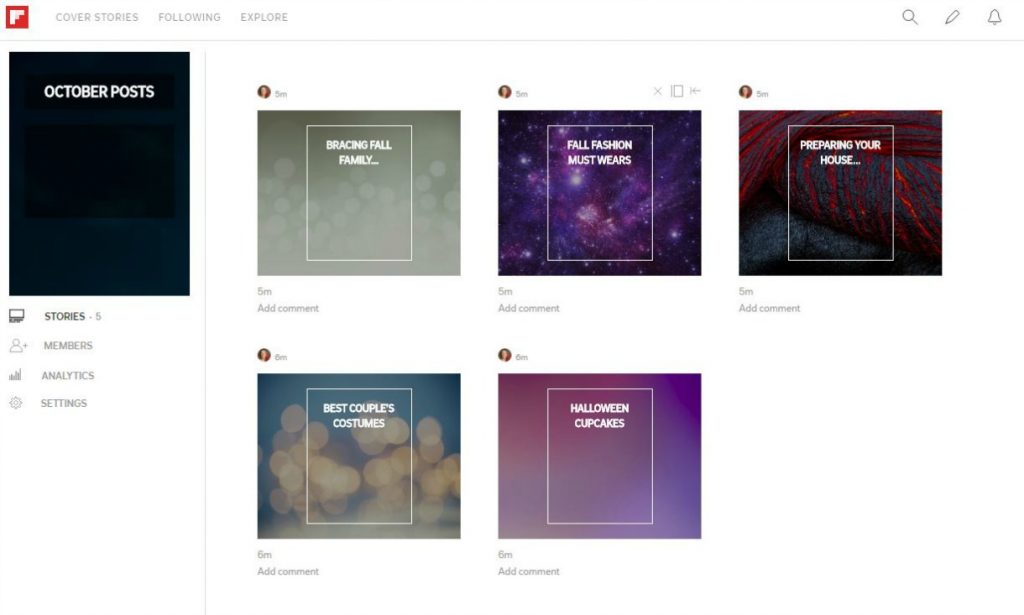Click the October Posts magazine cover

point(99,174)
